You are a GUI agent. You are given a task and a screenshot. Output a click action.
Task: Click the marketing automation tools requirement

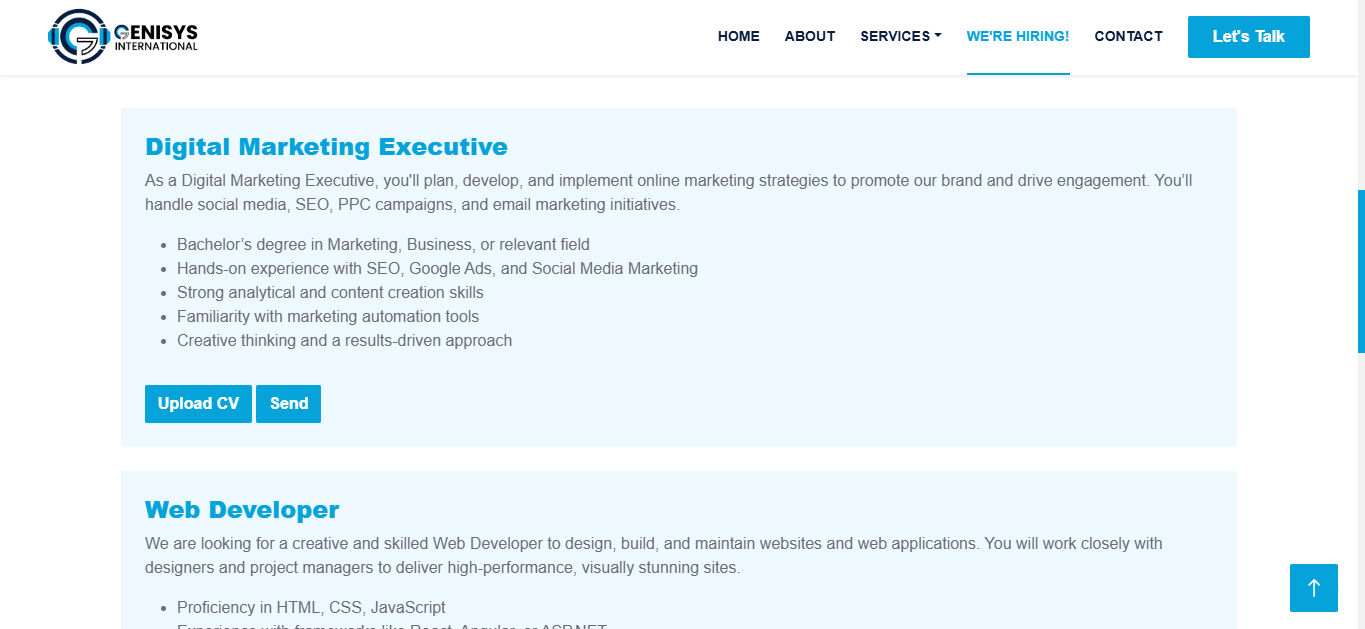point(328,317)
